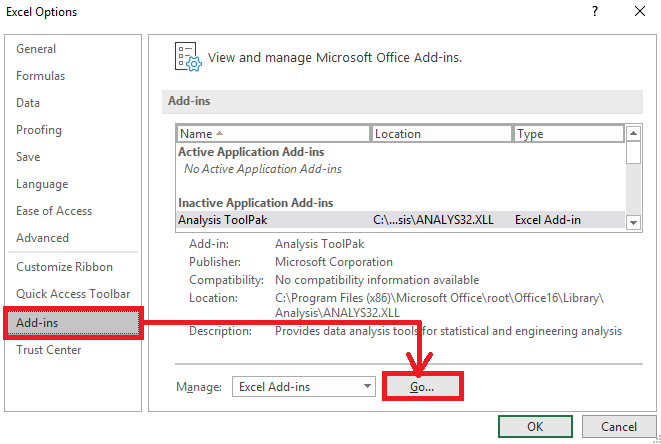This screenshot has width=661, height=444.
Task: Expand the Manage dropdown arrow
Action: pyautogui.click(x=367, y=386)
